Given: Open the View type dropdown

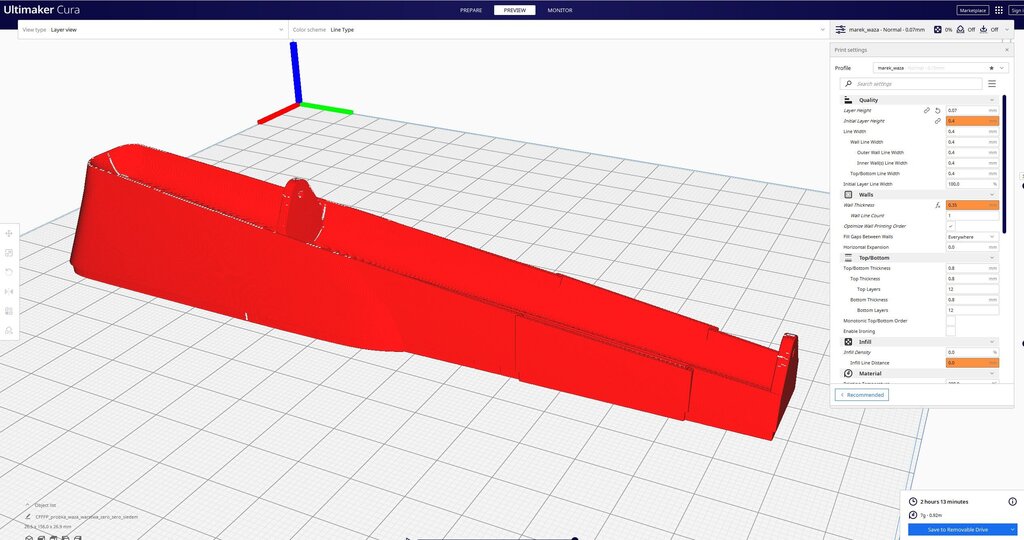Looking at the screenshot, I should [152, 30].
